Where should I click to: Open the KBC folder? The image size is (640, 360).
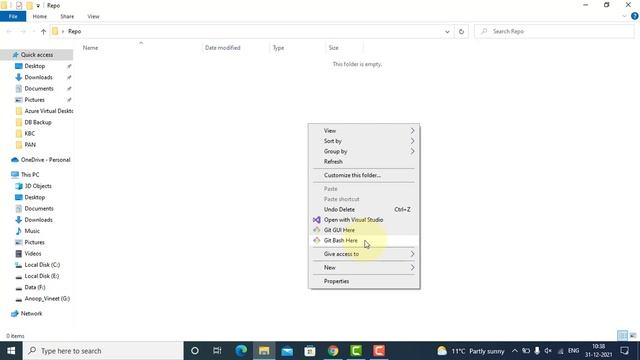[x=29, y=133]
